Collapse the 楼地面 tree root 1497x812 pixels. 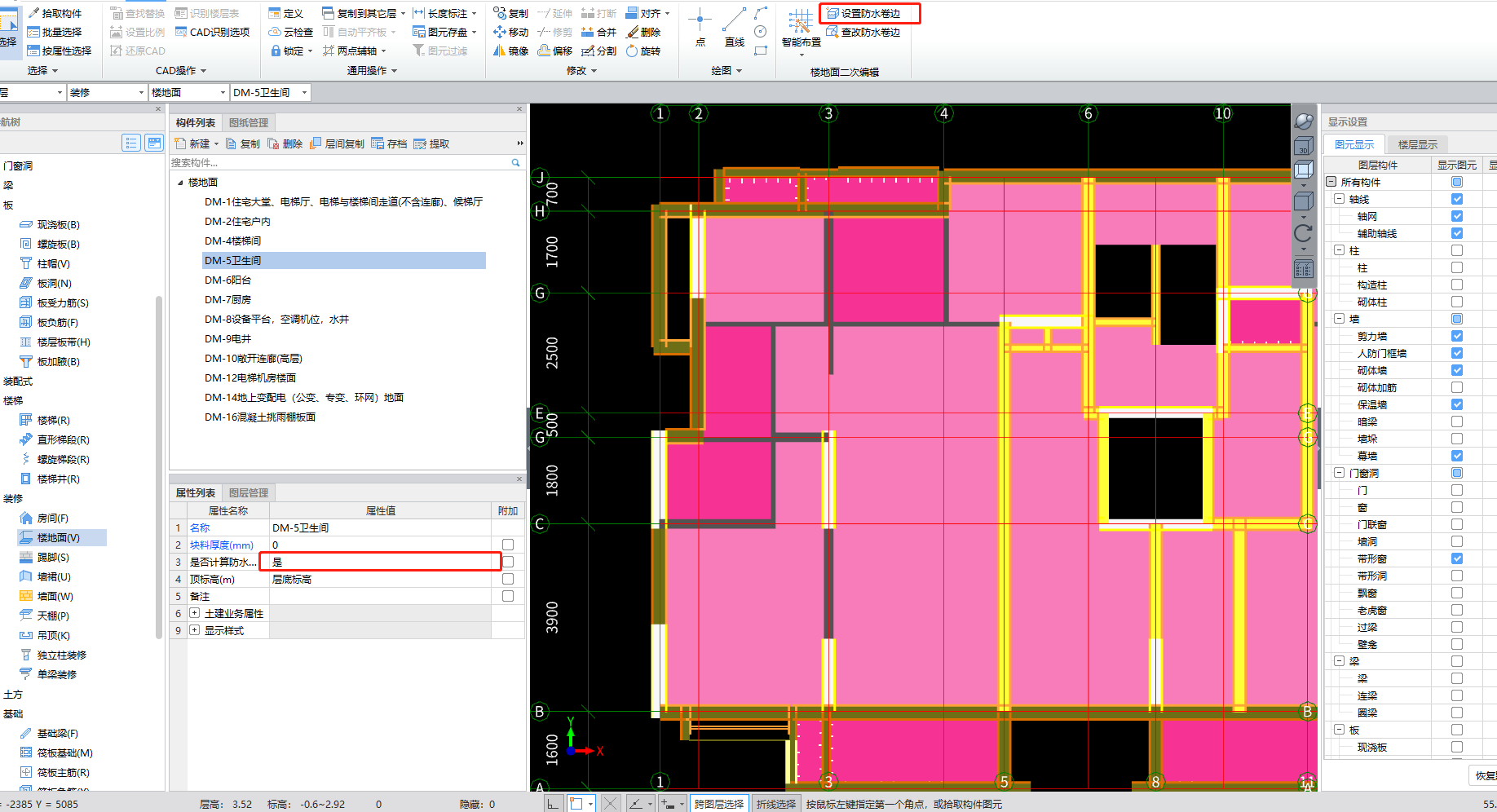(x=180, y=183)
